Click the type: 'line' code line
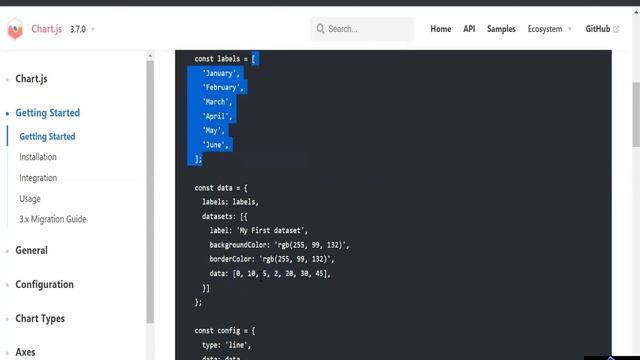 point(226,345)
